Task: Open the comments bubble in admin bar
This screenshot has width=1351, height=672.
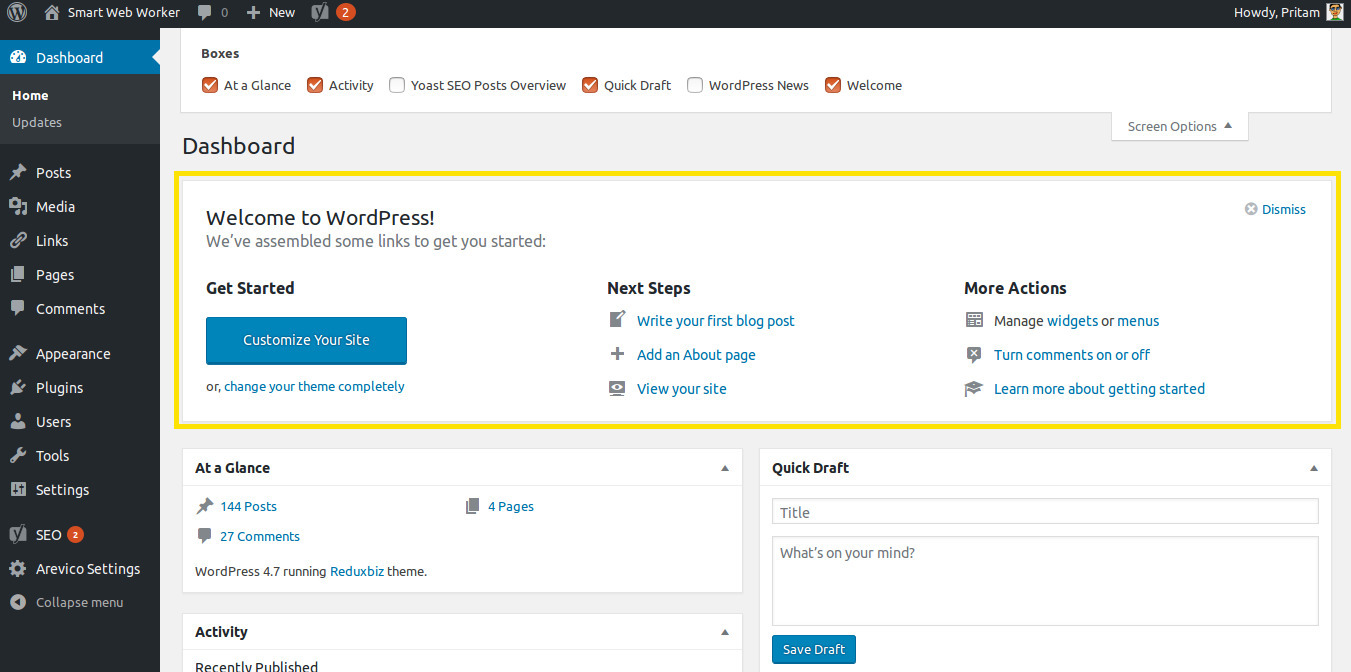Action: click(204, 13)
